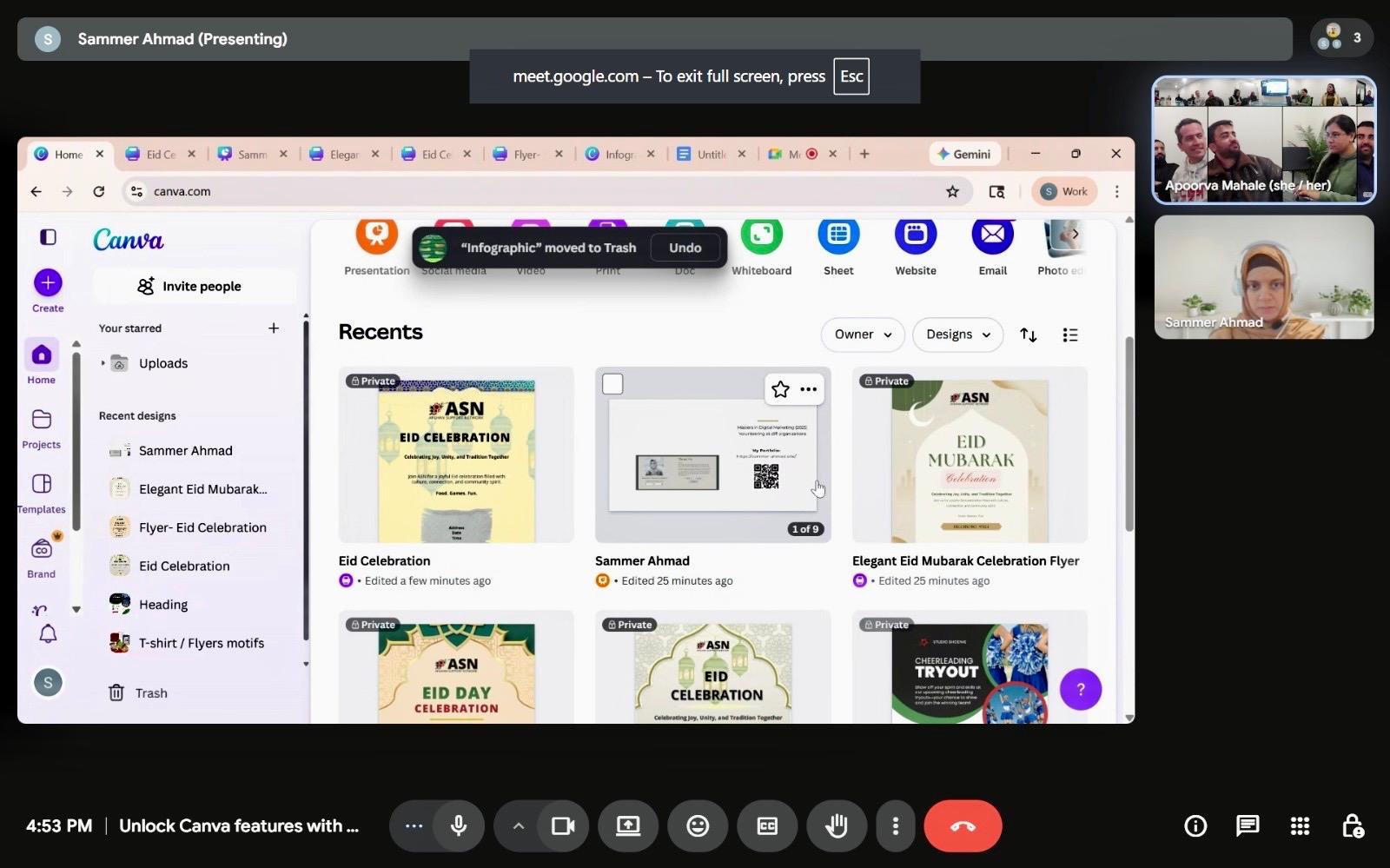1390x868 pixels.
Task: Expand Meet audio video settings chevron
Action: [x=518, y=825]
